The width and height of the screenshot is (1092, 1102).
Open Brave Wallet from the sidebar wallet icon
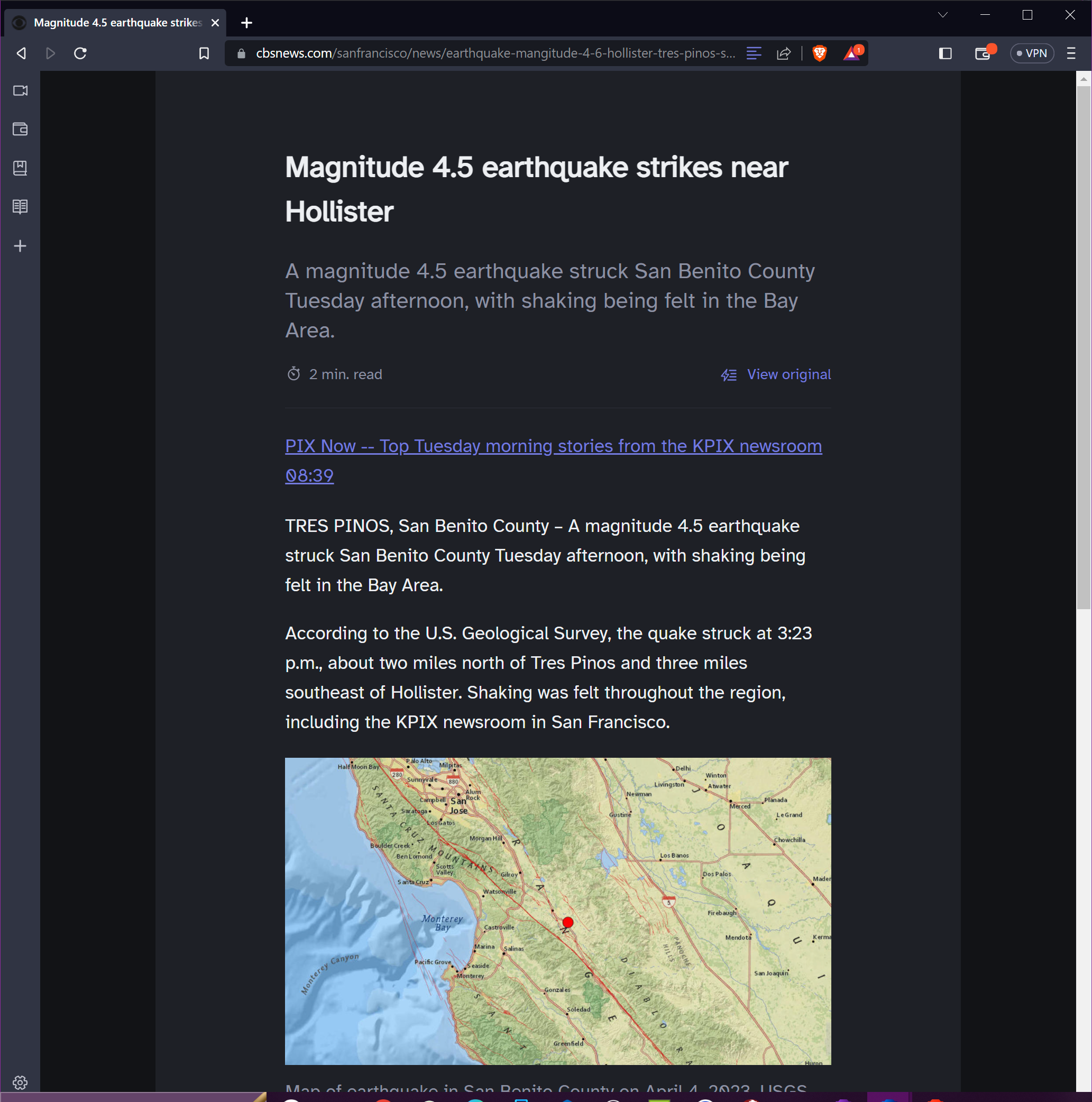click(x=20, y=129)
